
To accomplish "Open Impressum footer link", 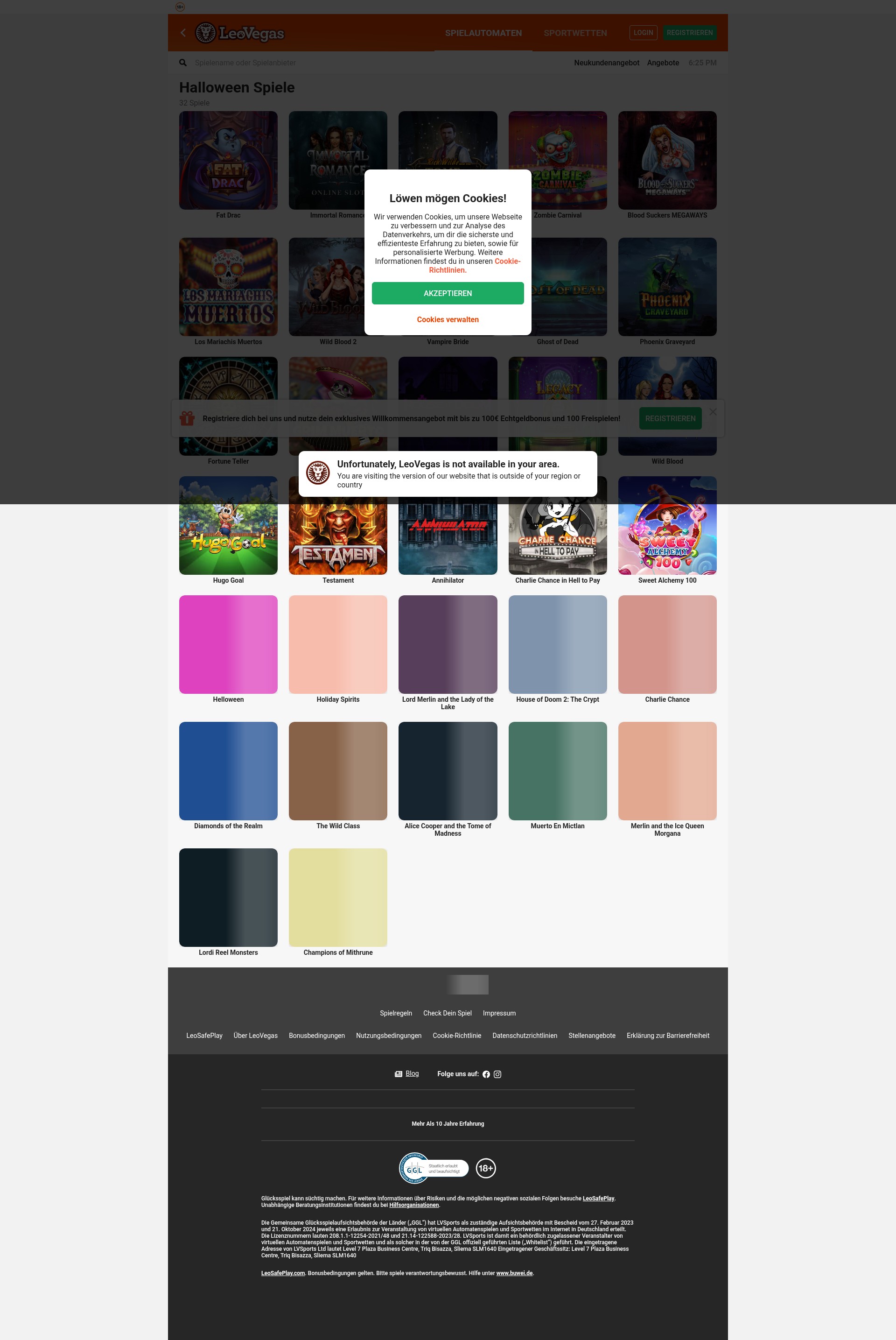I will point(499,1013).
